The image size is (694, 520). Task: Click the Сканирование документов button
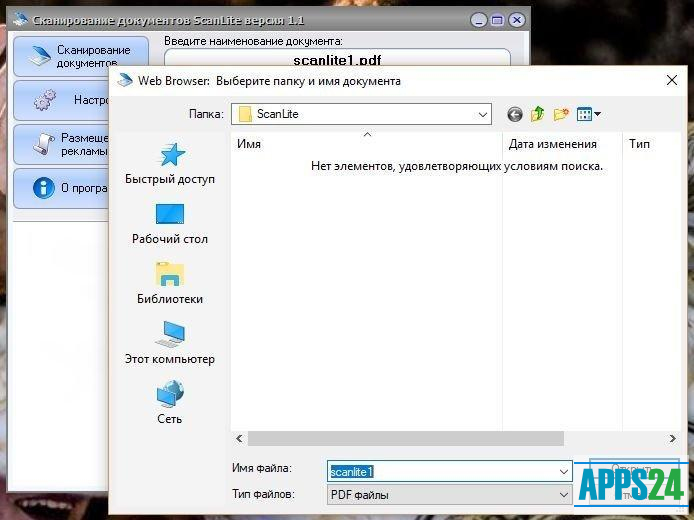[80, 56]
